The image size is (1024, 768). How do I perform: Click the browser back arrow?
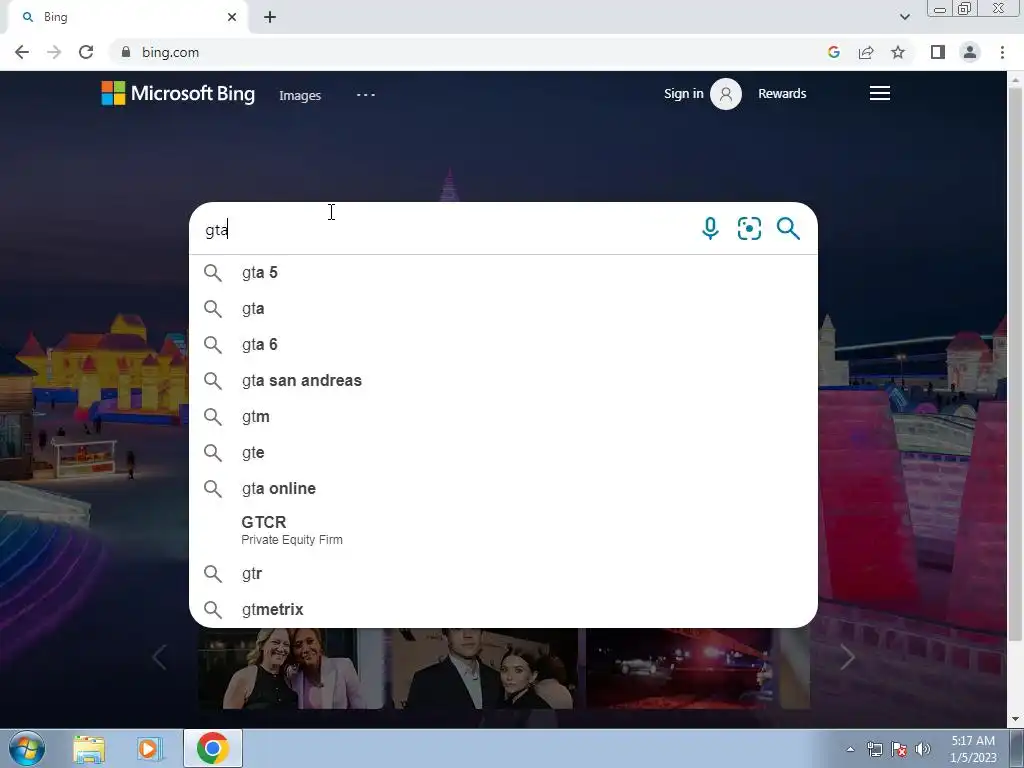(22, 52)
